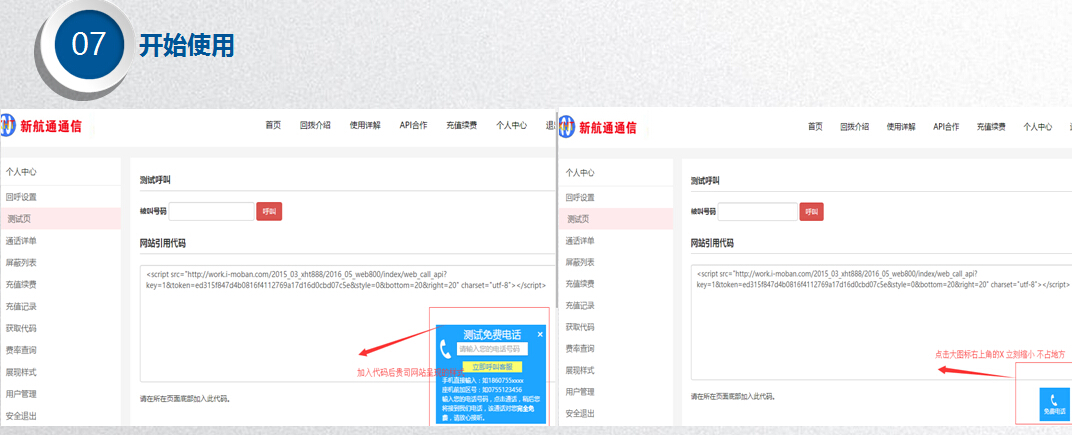The image size is (1072, 435).
Task: Open 使用详解 in right screenshot navigation
Action: [x=901, y=127]
